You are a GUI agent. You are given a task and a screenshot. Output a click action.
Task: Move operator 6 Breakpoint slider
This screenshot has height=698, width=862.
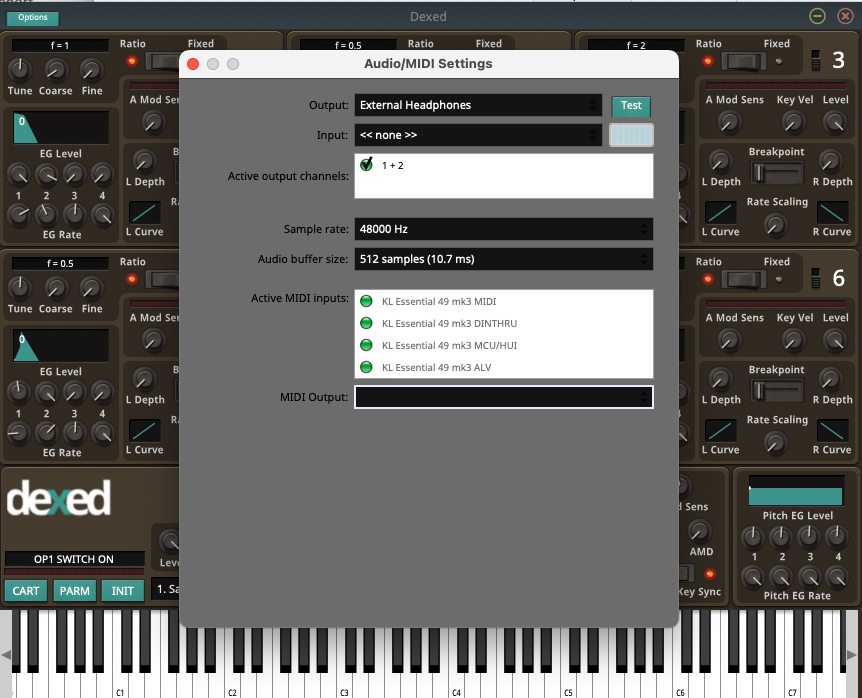point(776,391)
